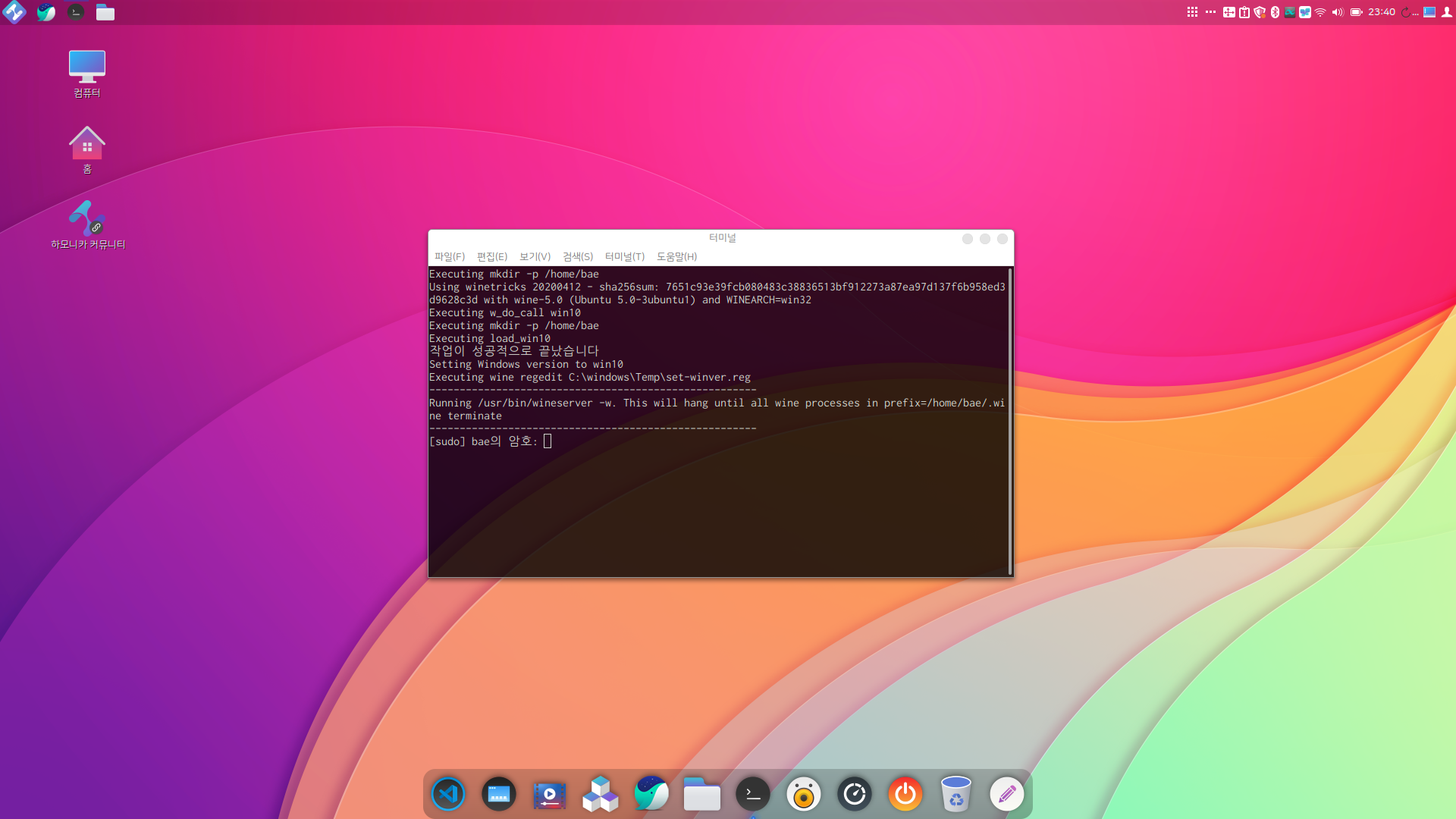Open the 검색(S) menu in terminal
Screen dimensions: 1456x819
tap(578, 256)
